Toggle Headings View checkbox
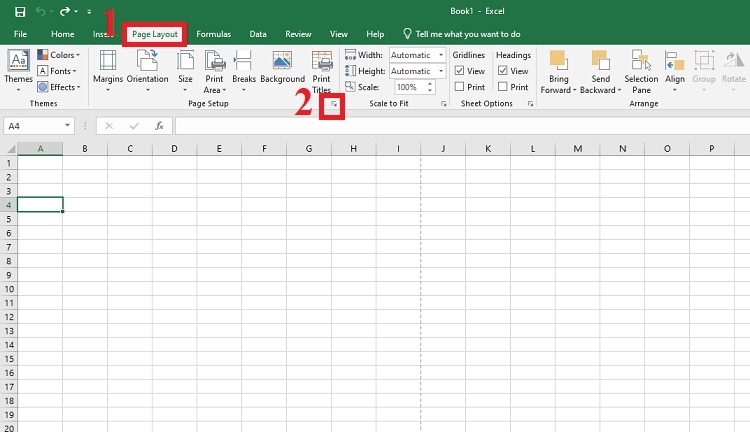The width and height of the screenshot is (750, 432). click(x=503, y=71)
